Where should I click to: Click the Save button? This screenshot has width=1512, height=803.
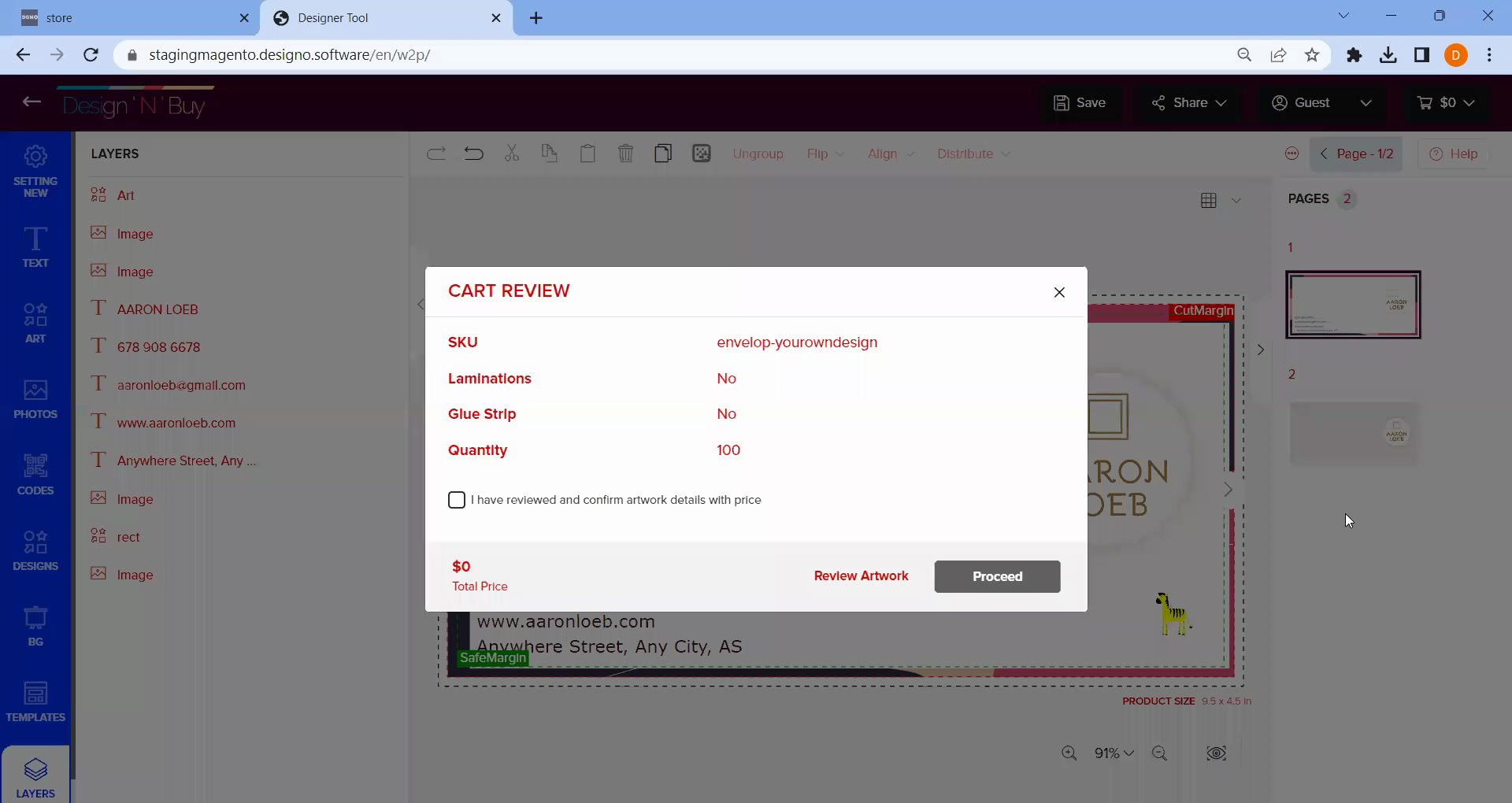tap(1080, 103)
